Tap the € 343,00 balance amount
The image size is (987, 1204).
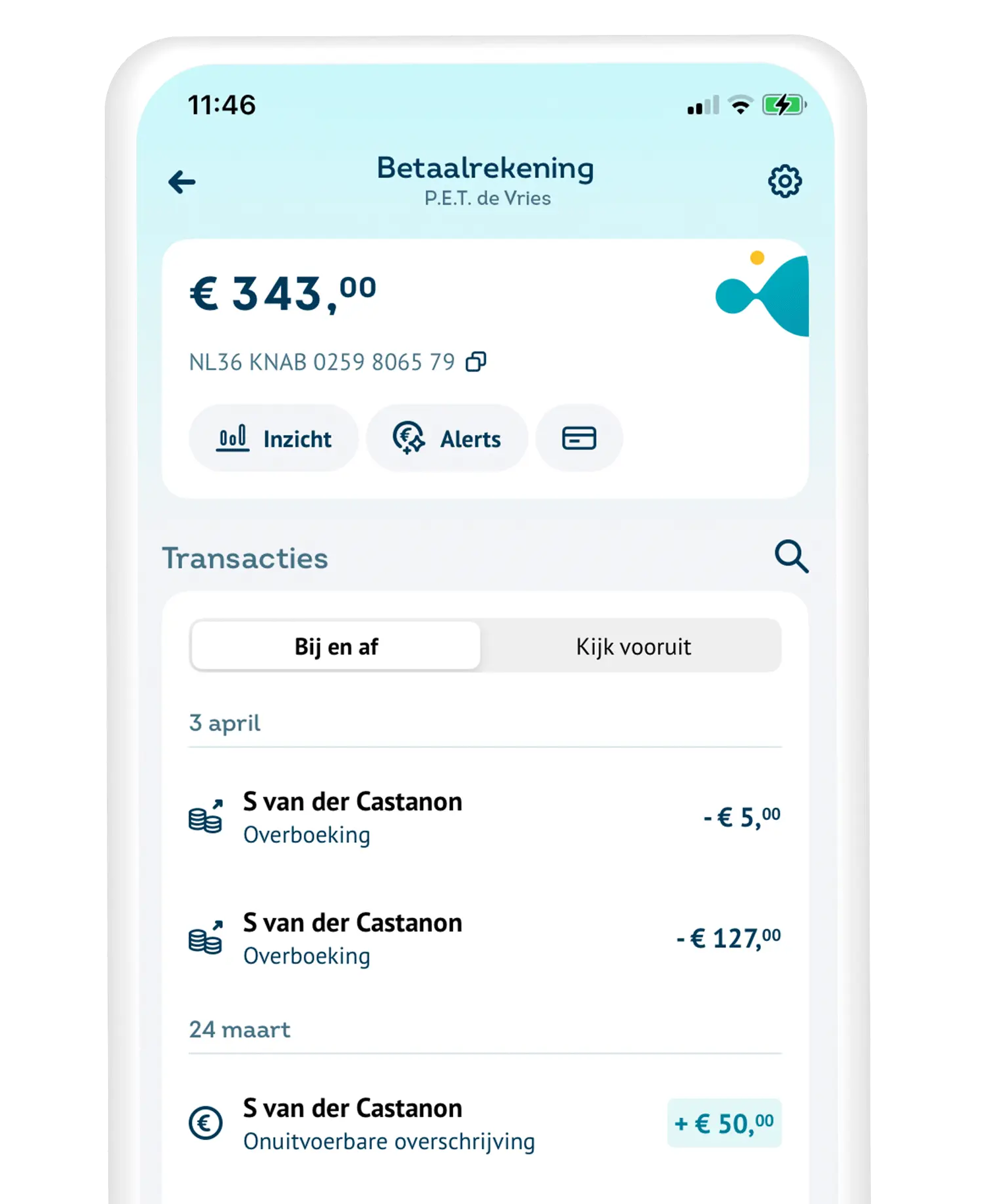tap(283, 293)
